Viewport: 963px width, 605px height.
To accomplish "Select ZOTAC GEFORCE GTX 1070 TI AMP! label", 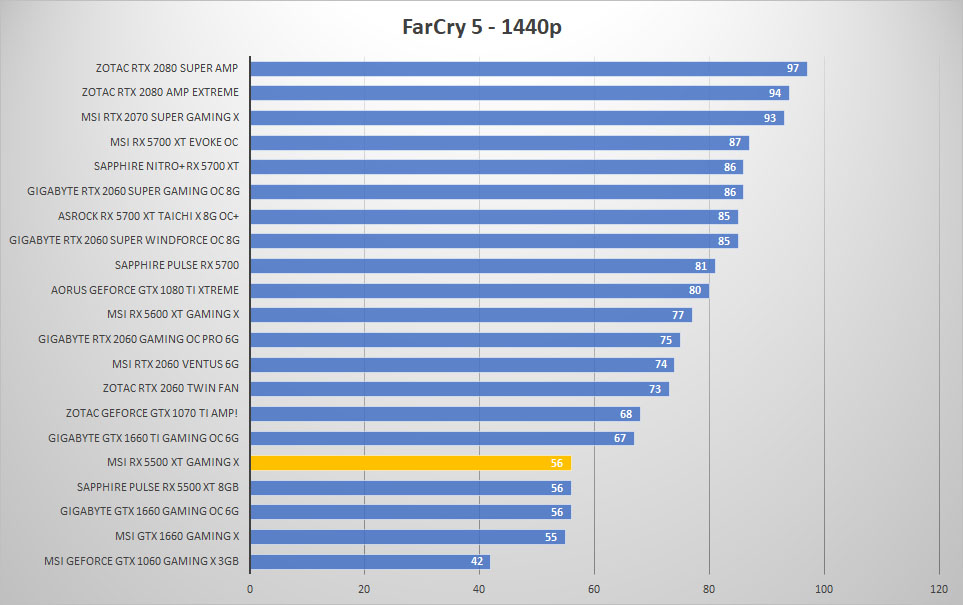I will pyautogui.click(x=152, y=413).
